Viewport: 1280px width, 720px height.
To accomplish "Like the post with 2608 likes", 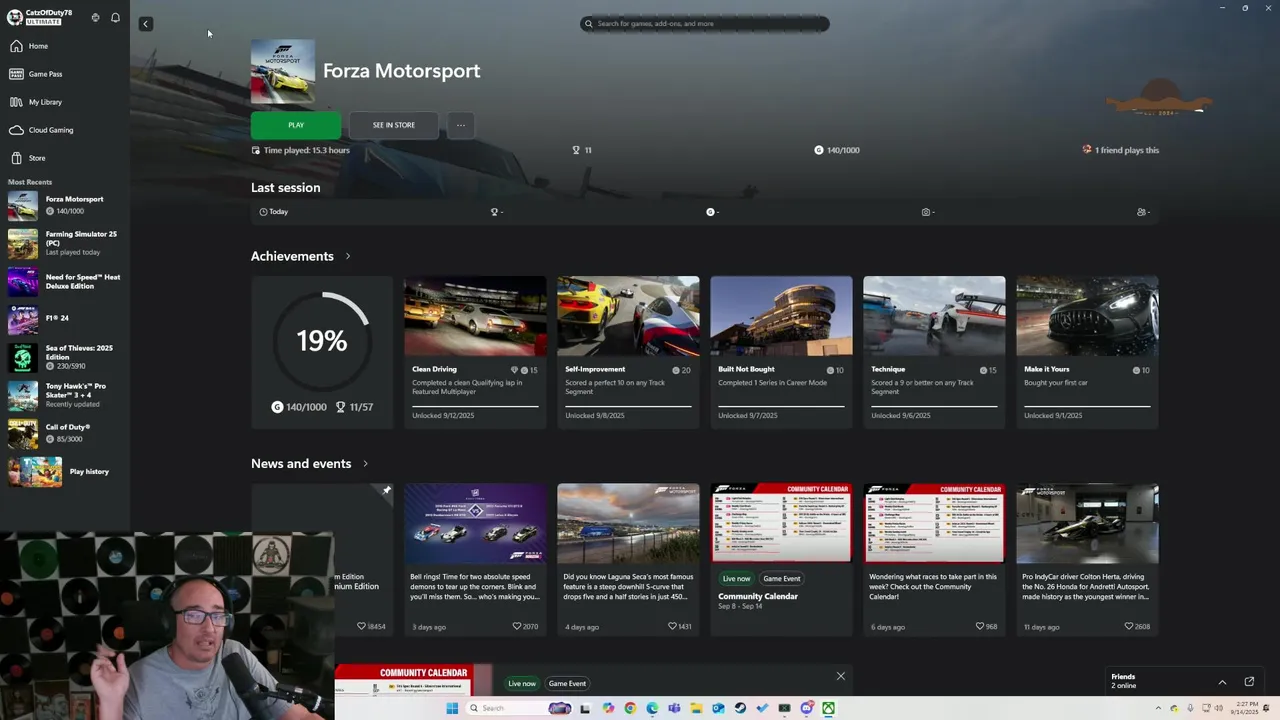I will pyautogui.click(x=1129, y=627).
